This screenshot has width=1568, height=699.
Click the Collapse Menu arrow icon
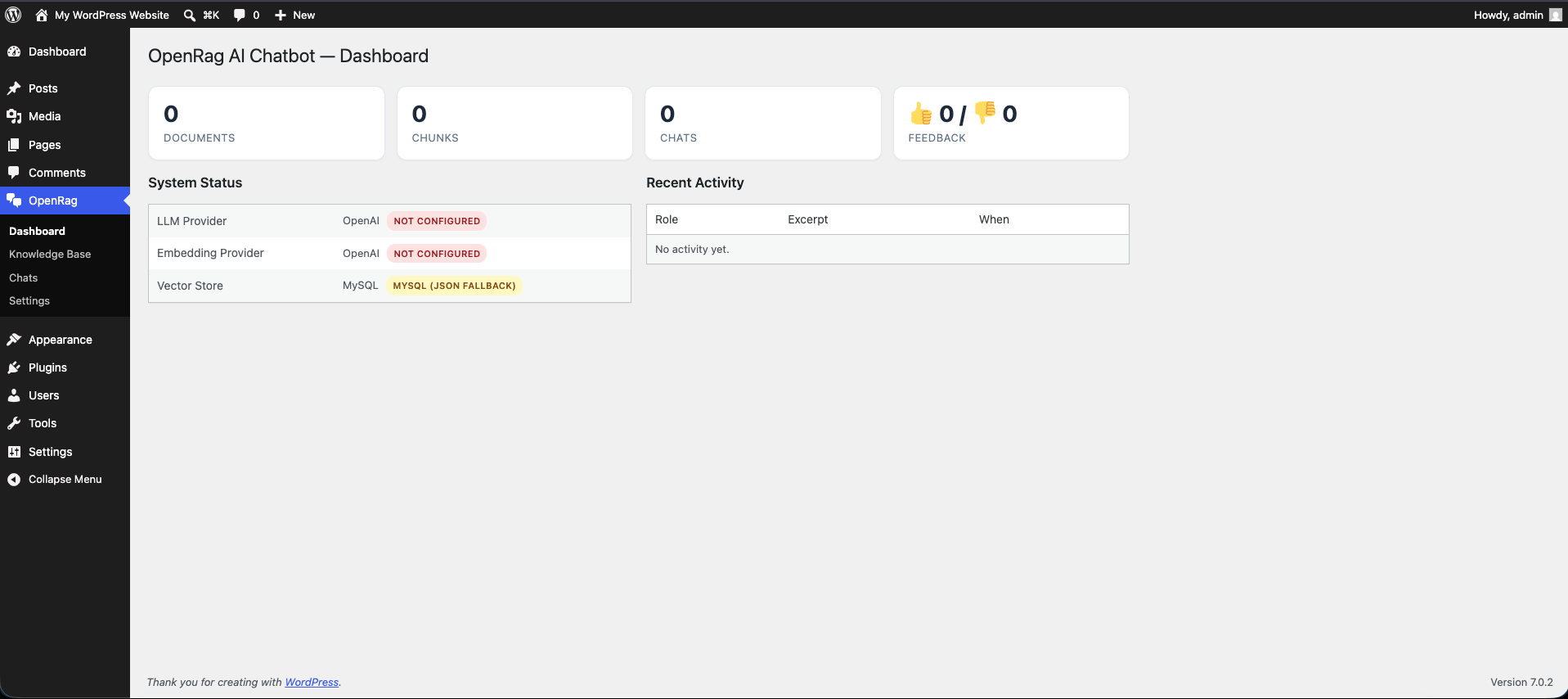coord(14,480)
